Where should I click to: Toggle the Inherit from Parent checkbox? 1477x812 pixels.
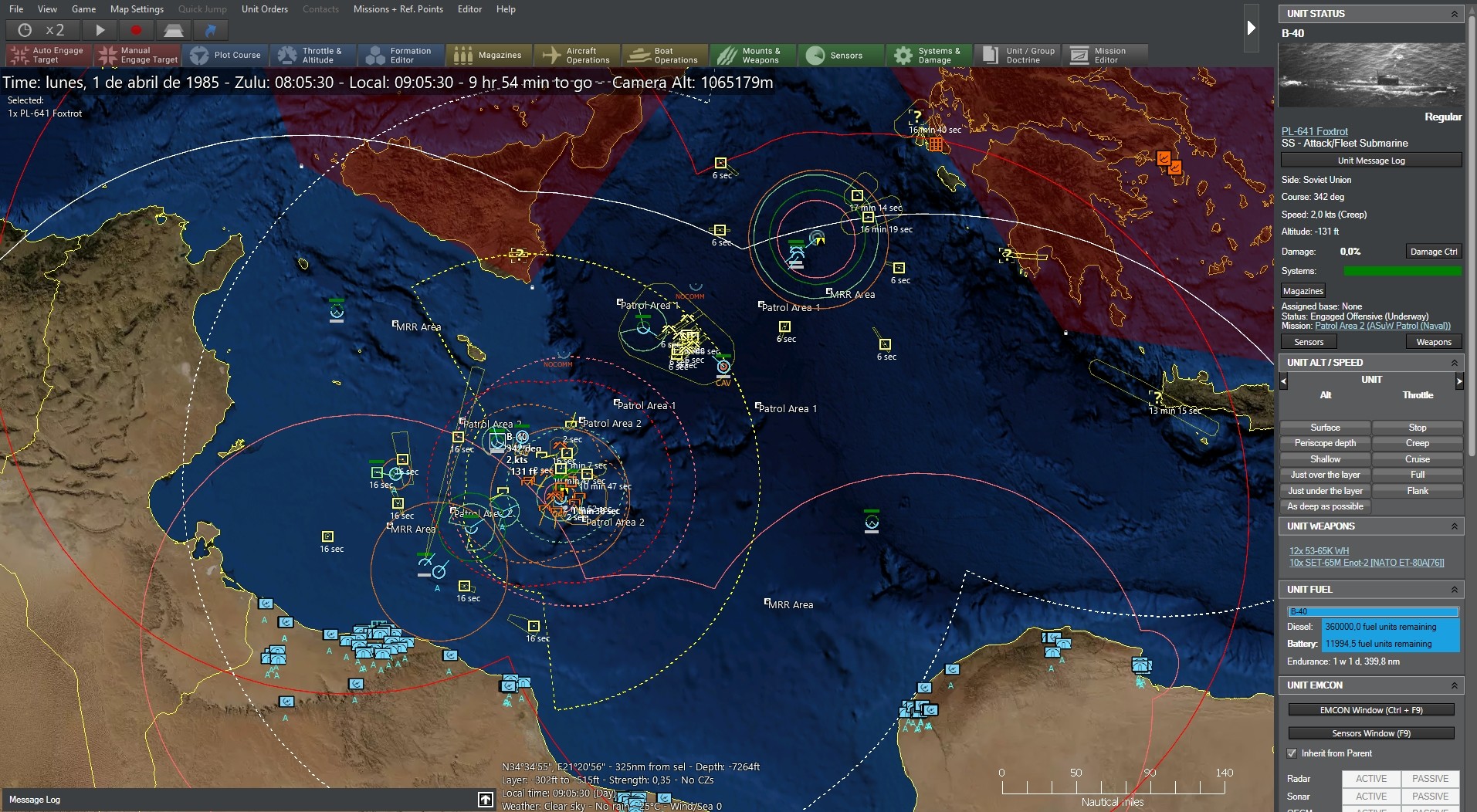[1292, 753]
